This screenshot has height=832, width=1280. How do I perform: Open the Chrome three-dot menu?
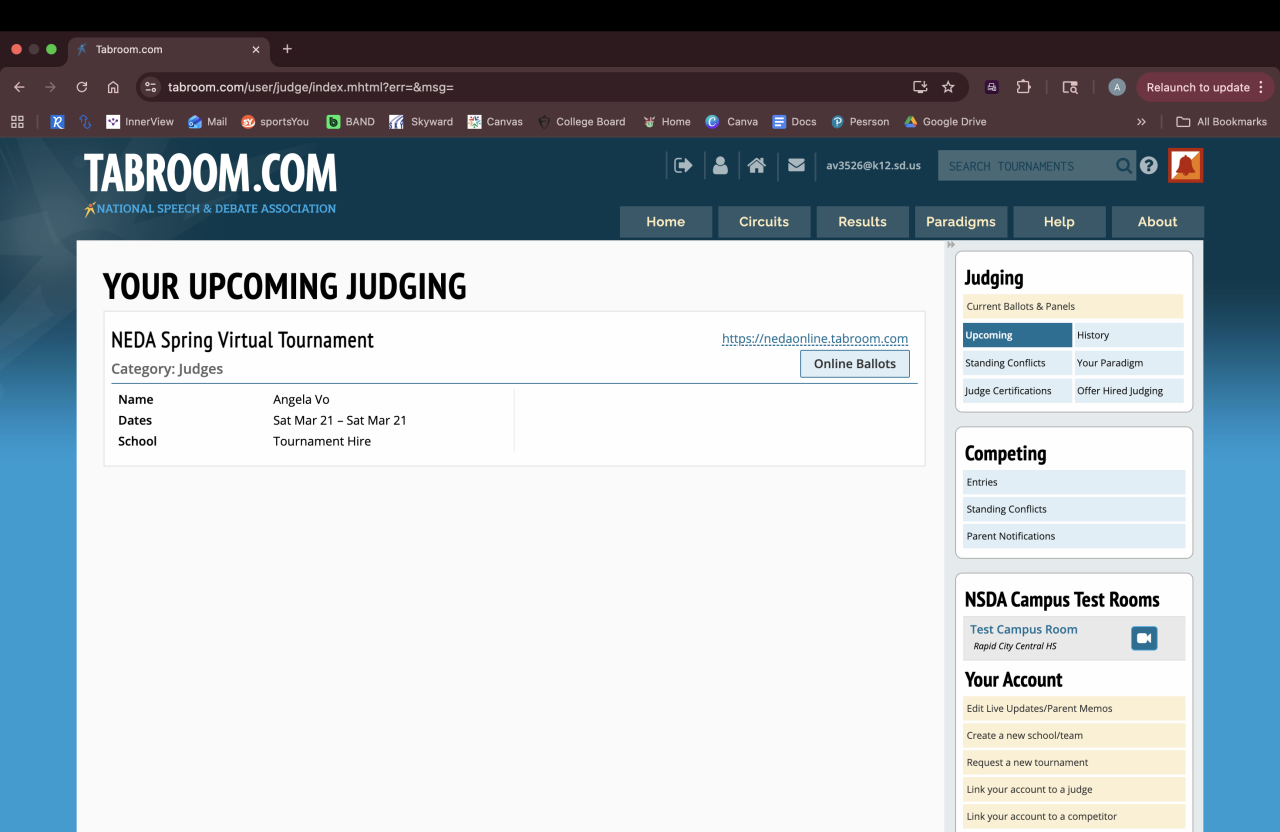click(x=1261, y=87)
